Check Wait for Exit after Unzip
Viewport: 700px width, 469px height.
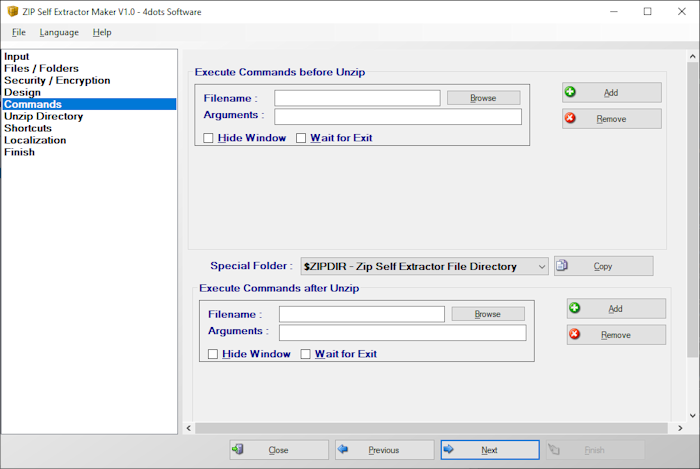[x=306, y=354]
